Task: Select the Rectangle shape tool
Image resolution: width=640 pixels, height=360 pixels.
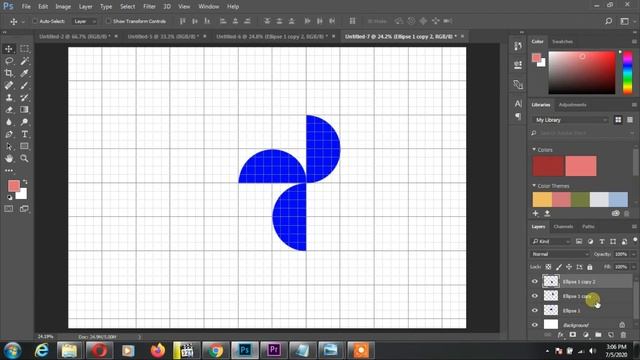Action: tap(24, 147)
